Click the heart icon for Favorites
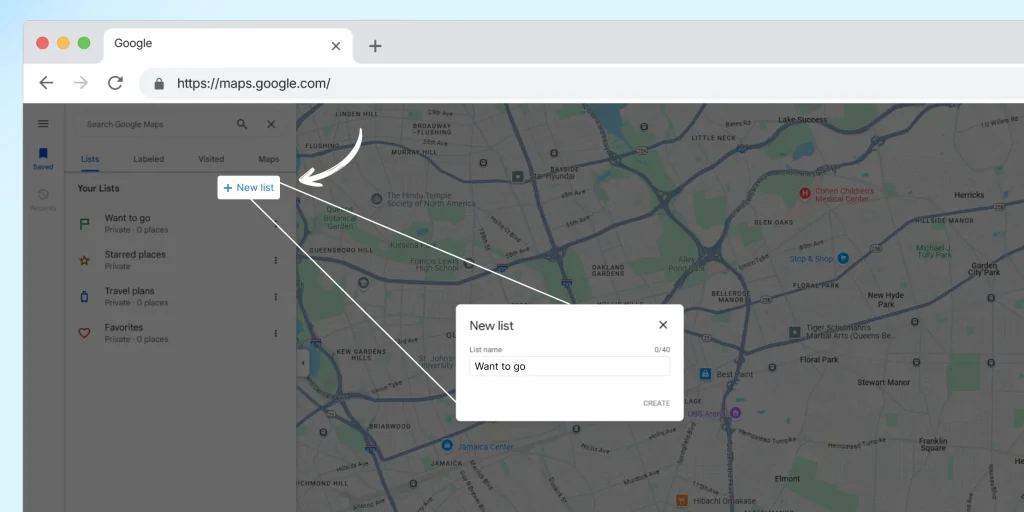This screenshot has width=1024, height=512. click(84, 333)
